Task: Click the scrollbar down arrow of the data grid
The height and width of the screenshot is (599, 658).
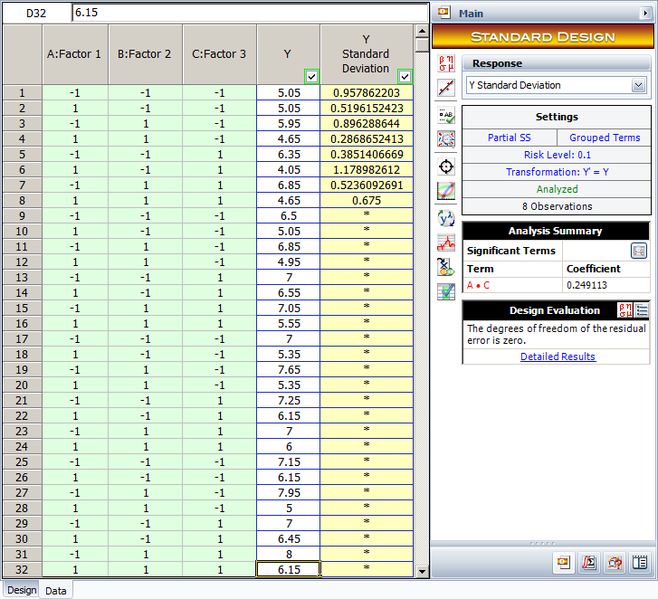Action: pyautogui.click(x=421, y=571)
